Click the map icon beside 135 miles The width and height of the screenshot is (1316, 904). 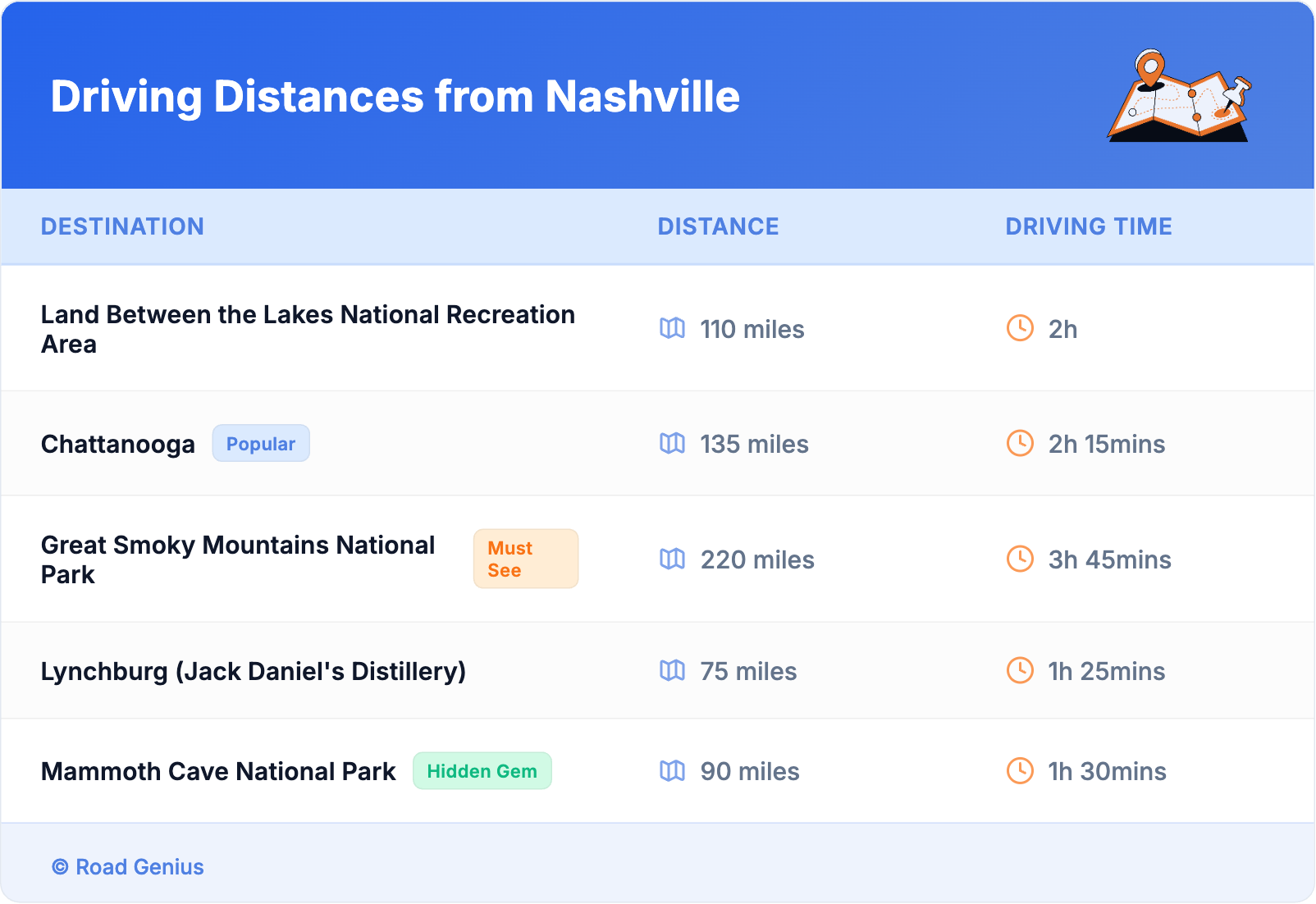[672, 443]
